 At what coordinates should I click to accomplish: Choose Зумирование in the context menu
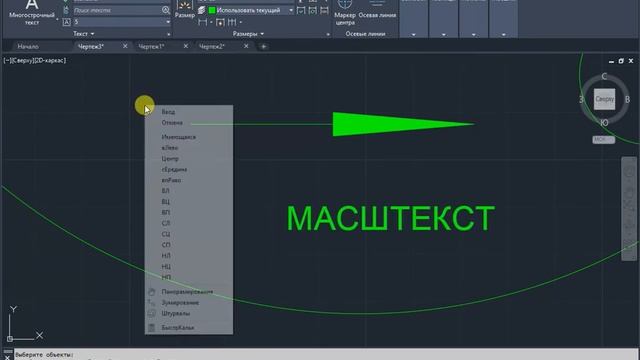[189, 303]
